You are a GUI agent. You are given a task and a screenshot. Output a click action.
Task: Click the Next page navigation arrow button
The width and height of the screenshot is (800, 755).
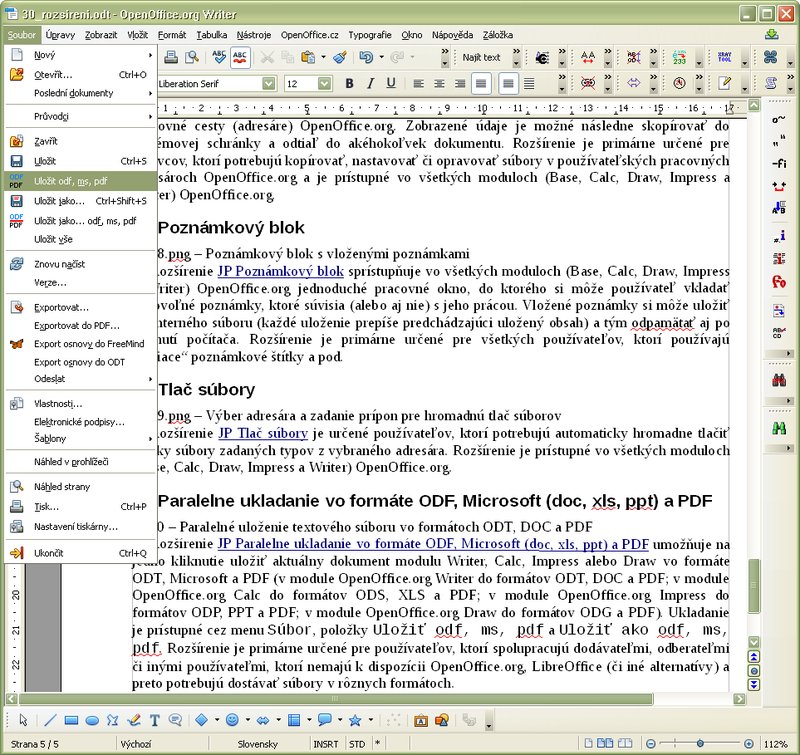[754, 685]
